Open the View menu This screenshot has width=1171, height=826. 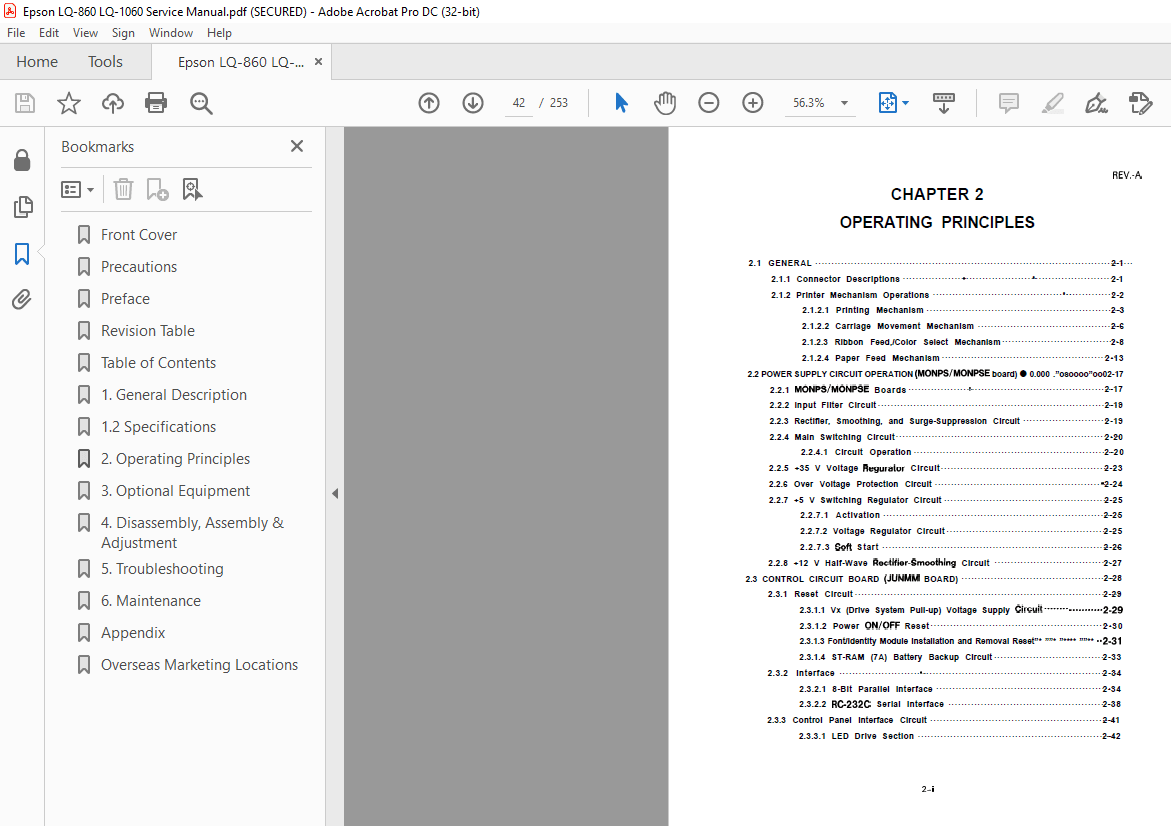(85, 32)
